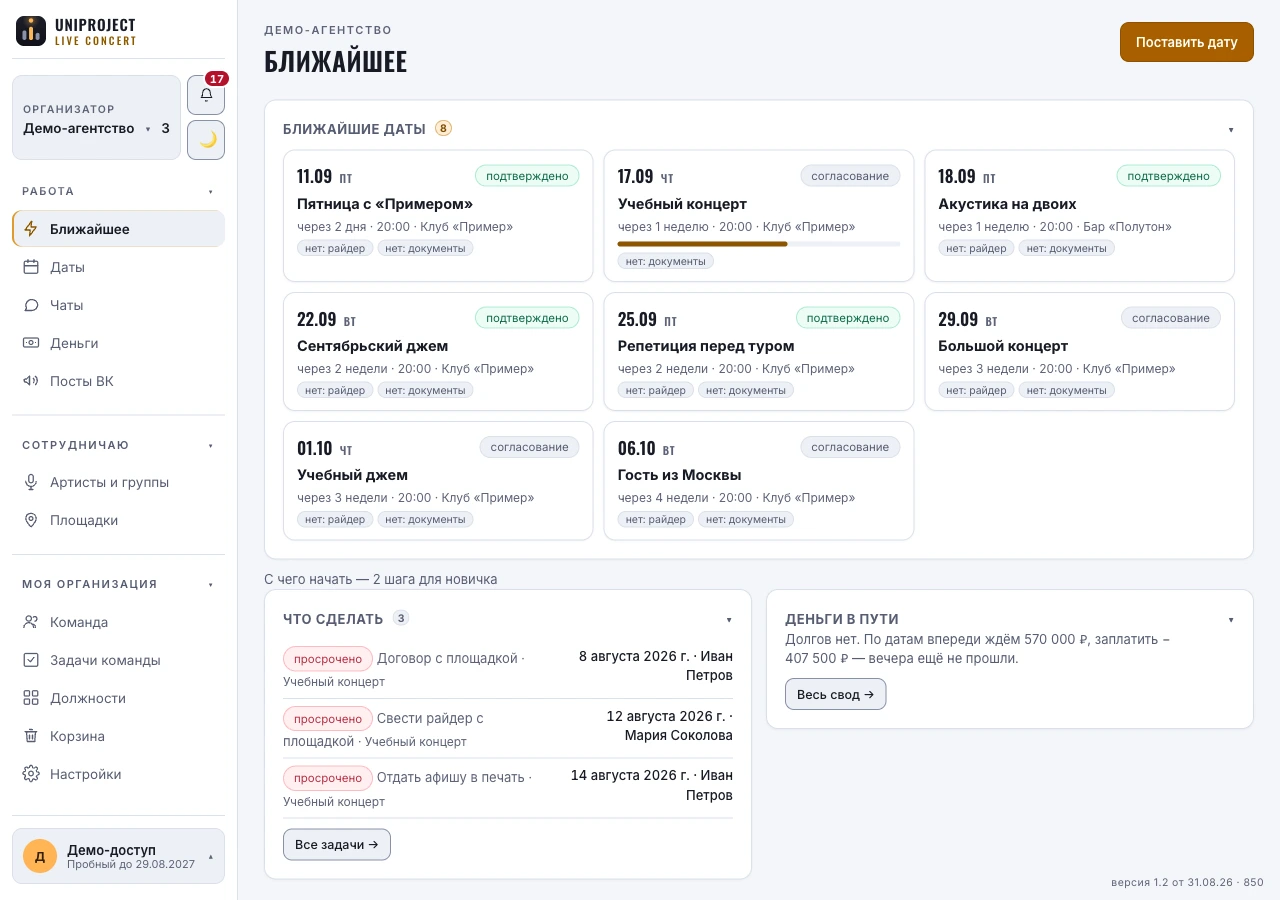Click the progress bar on Учебный концерт card
Image resolution: width=1280 pixels, height=900 pixels.
[759, 243]
